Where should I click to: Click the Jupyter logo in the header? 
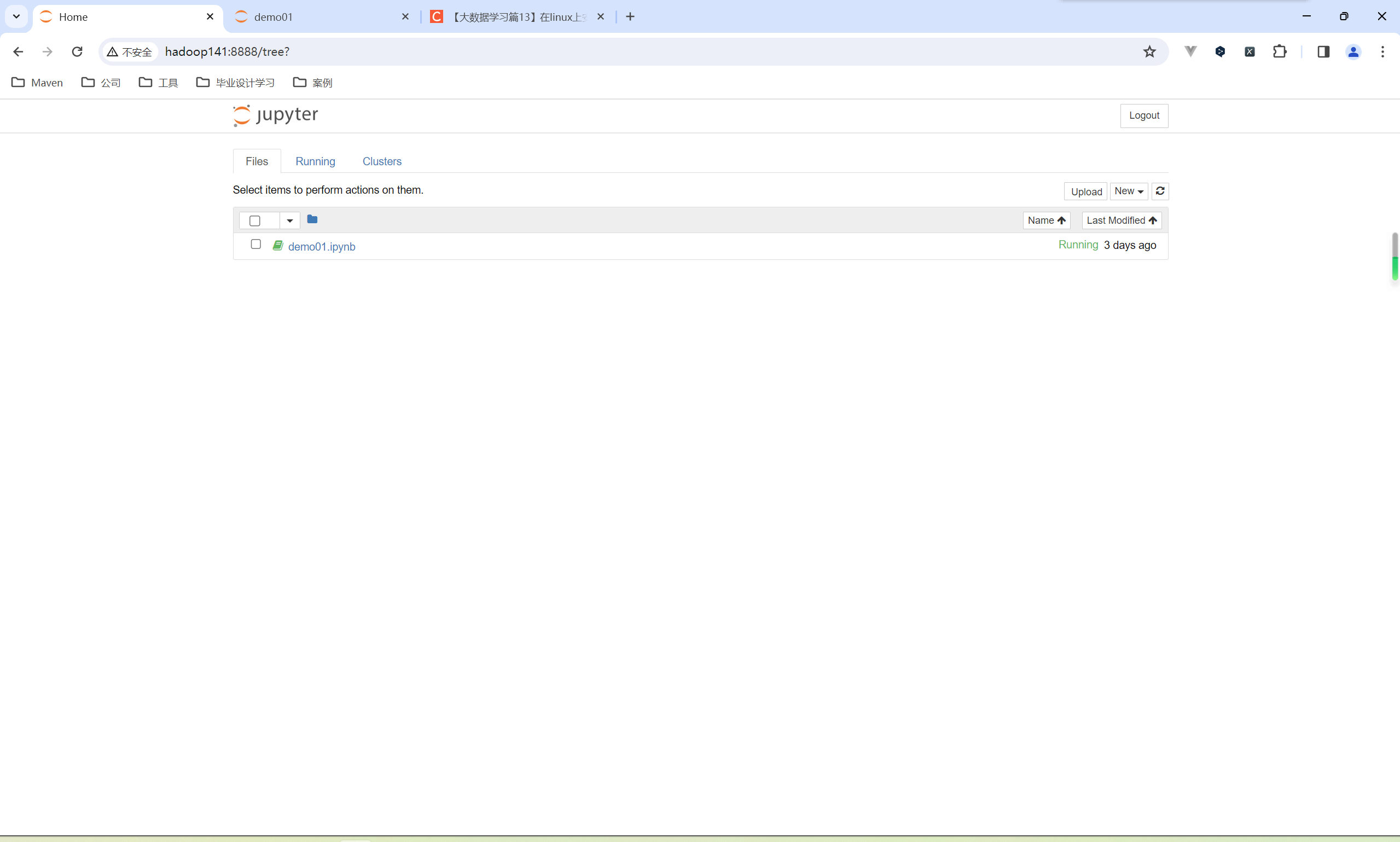point(276,115)
